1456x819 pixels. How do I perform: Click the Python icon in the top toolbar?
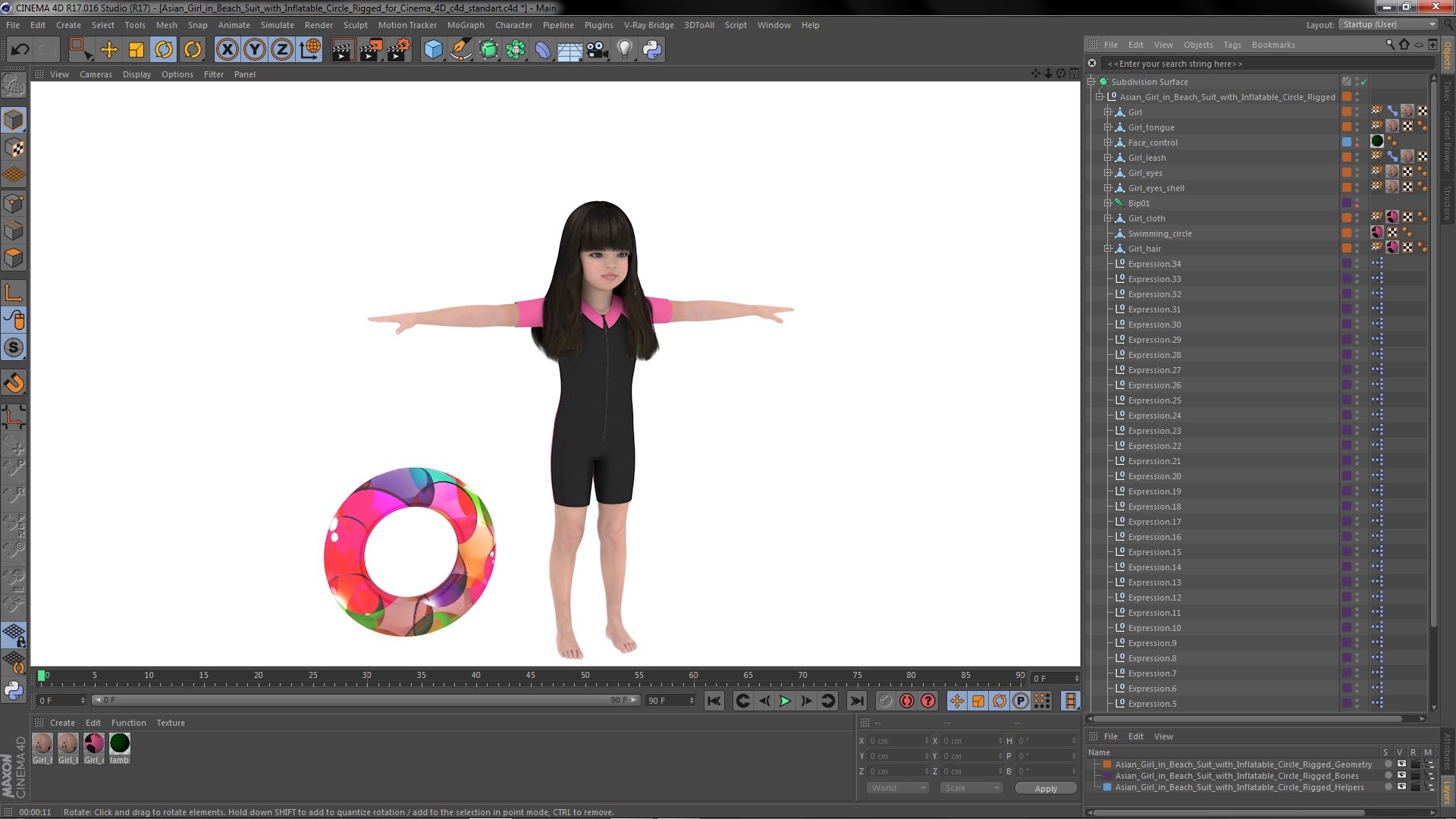click(x=652, y=50)
